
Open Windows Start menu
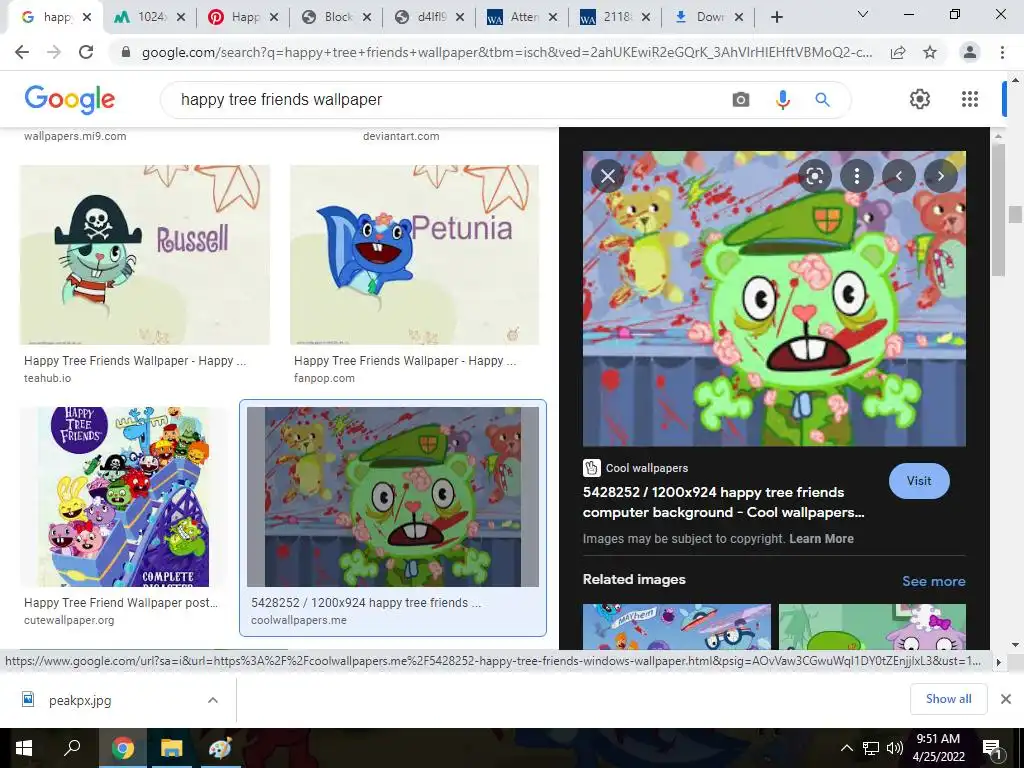click(x=24, y=748)
